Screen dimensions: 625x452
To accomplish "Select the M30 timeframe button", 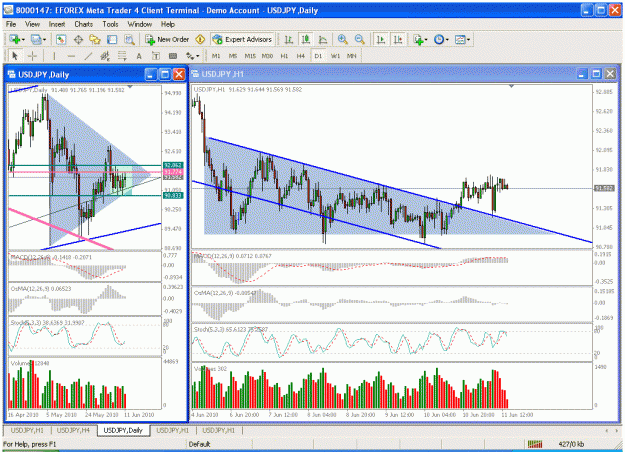I will (267, 56).
